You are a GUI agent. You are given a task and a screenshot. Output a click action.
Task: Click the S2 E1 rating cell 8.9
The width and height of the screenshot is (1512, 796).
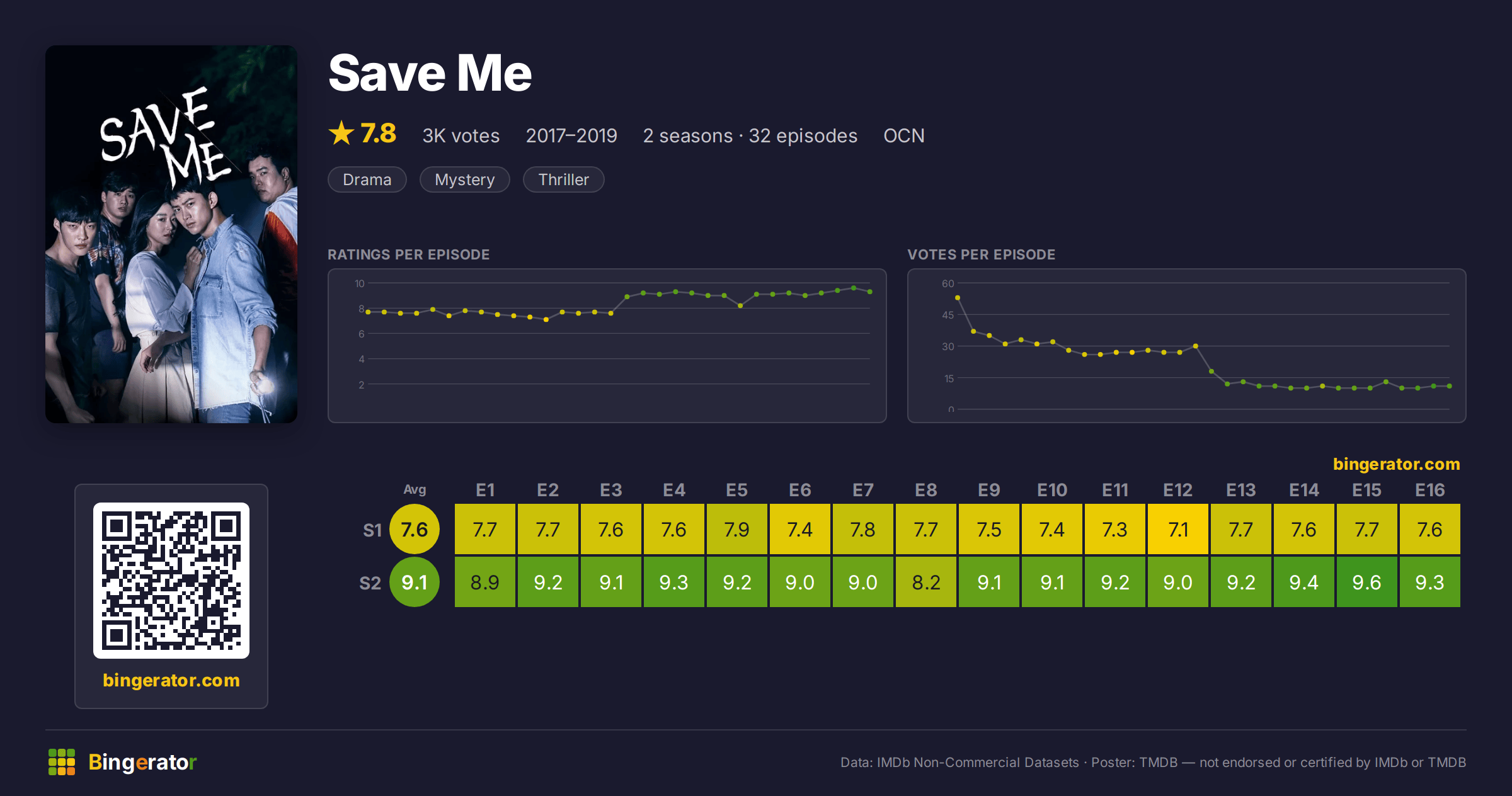click(x=485, y=582)
